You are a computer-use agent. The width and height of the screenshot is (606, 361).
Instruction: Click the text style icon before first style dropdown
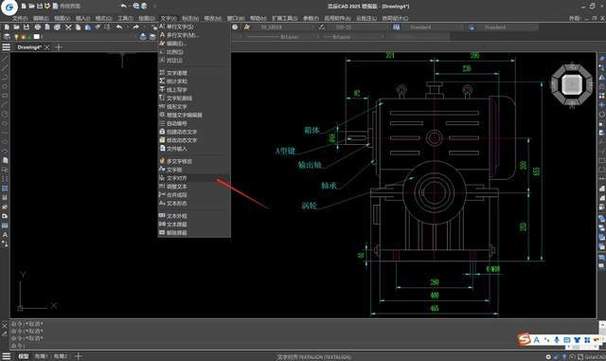click(247, 27)
